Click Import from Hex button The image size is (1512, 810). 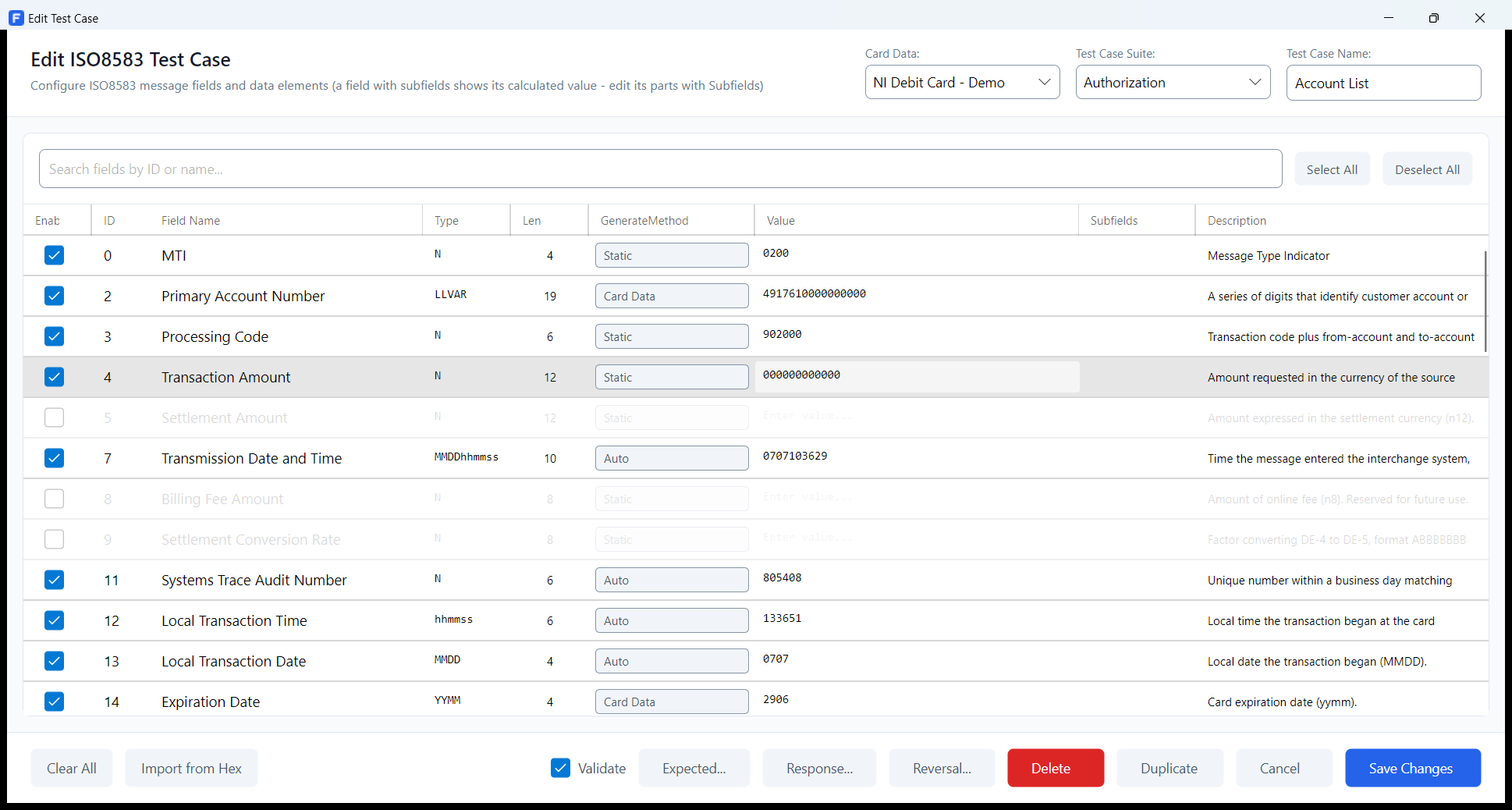coord(191,769)
